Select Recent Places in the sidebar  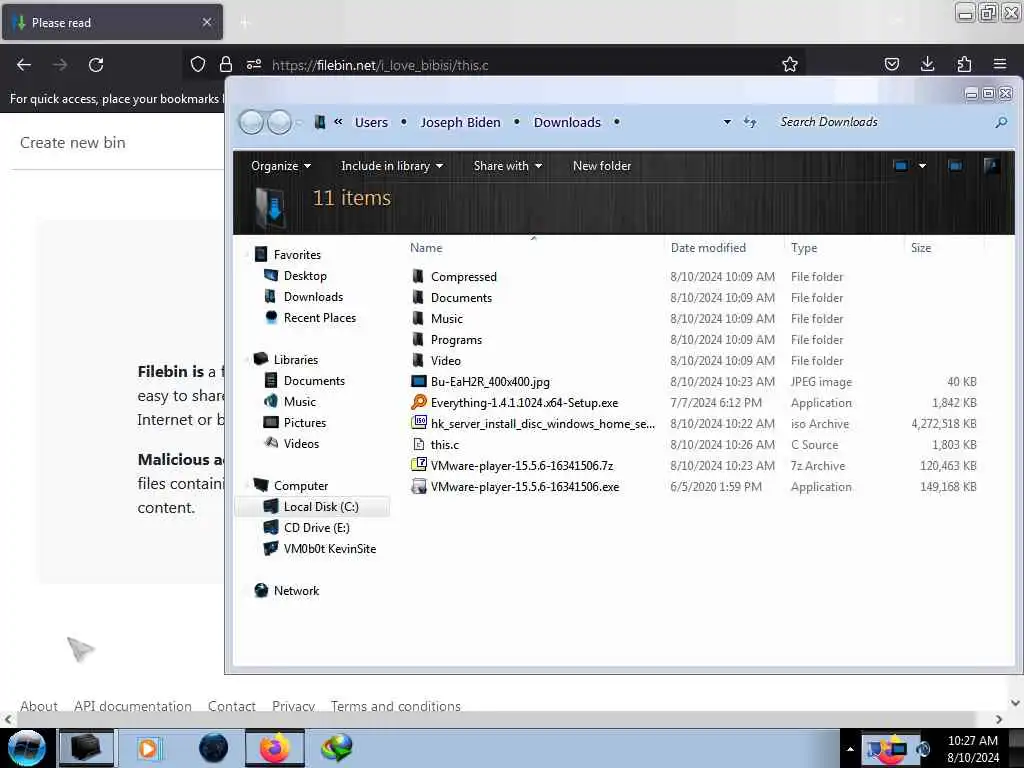[x=319, y=317]
